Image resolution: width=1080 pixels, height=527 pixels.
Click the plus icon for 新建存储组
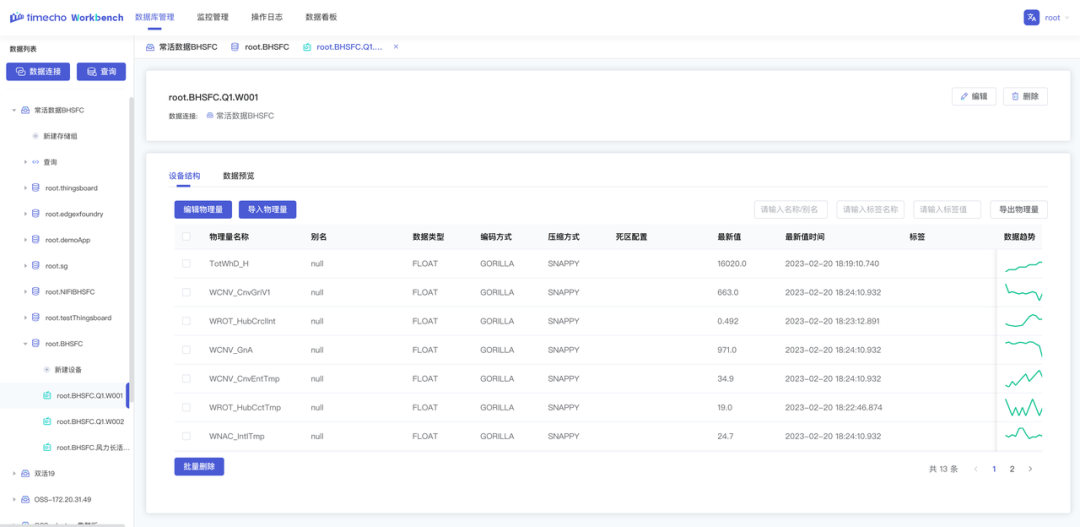[x=36, y=136]
